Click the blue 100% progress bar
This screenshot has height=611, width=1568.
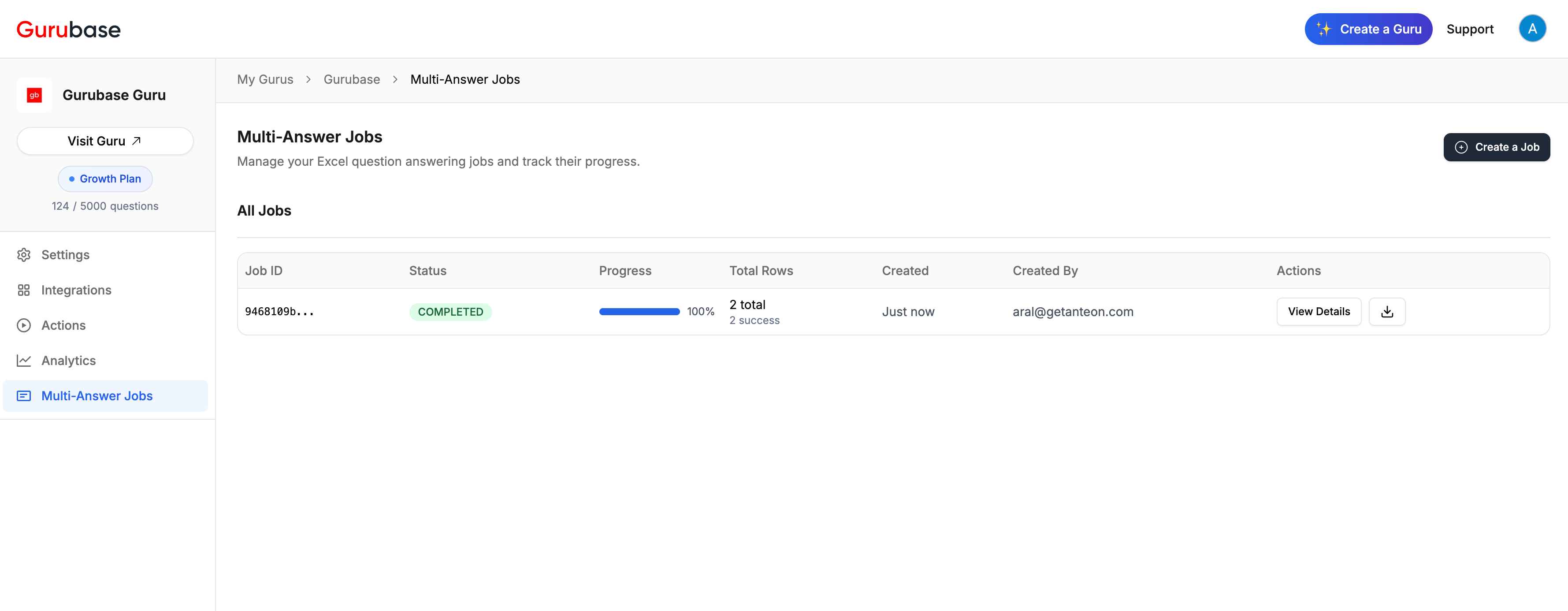click(x=639, y=311)
